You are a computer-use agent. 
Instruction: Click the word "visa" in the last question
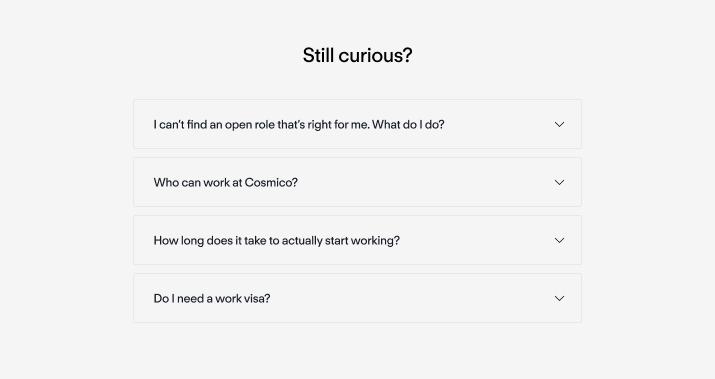click(257, 299)
